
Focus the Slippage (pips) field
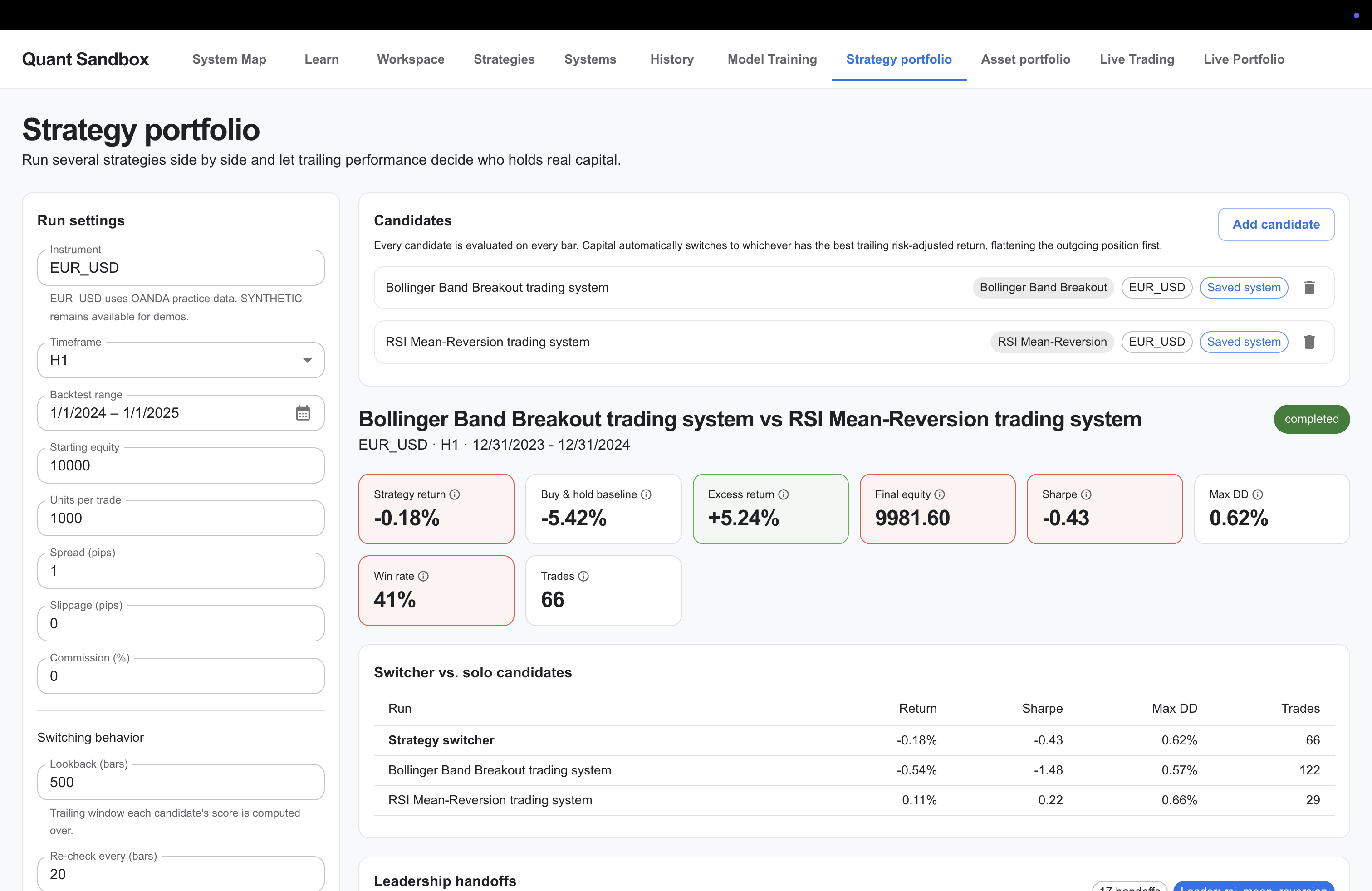[x=181, y=624]
